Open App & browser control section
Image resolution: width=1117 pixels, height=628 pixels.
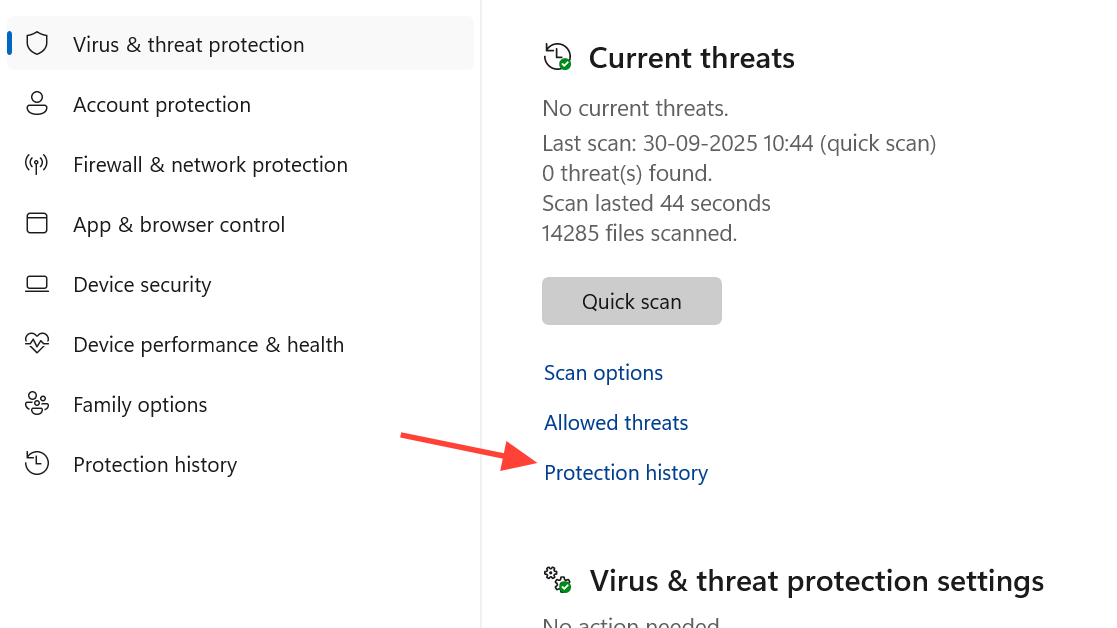point(179,225)
